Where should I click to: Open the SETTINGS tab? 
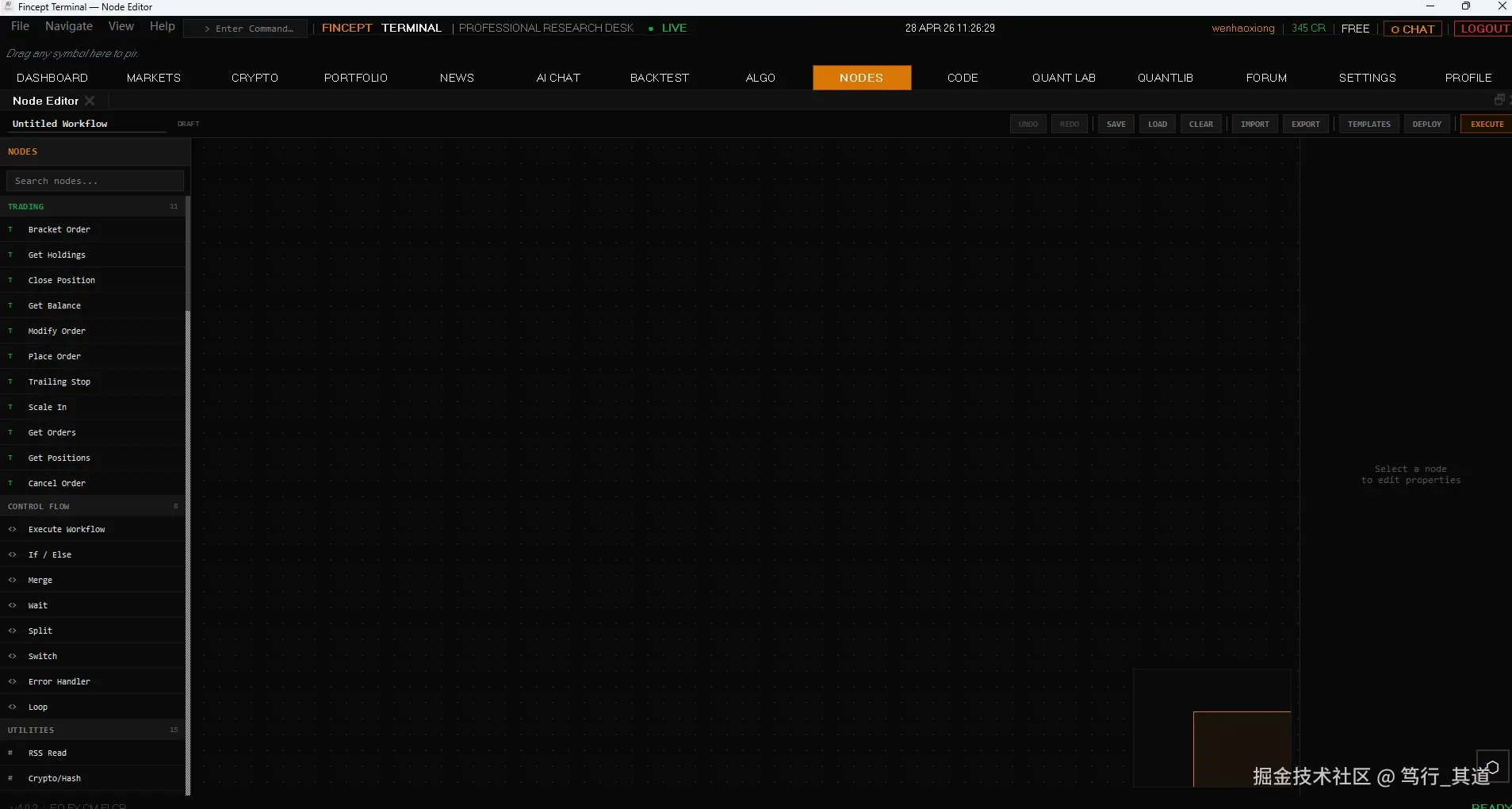coord(1368,78)
